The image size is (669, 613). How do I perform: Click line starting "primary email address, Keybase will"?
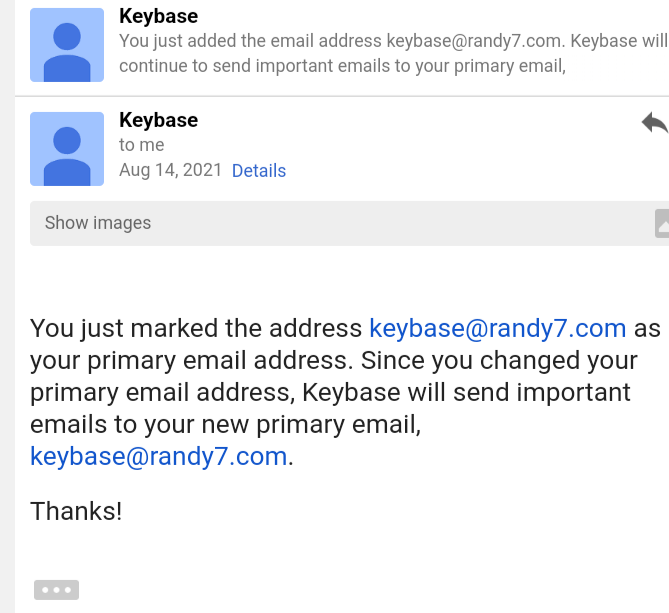coord(330,392)
